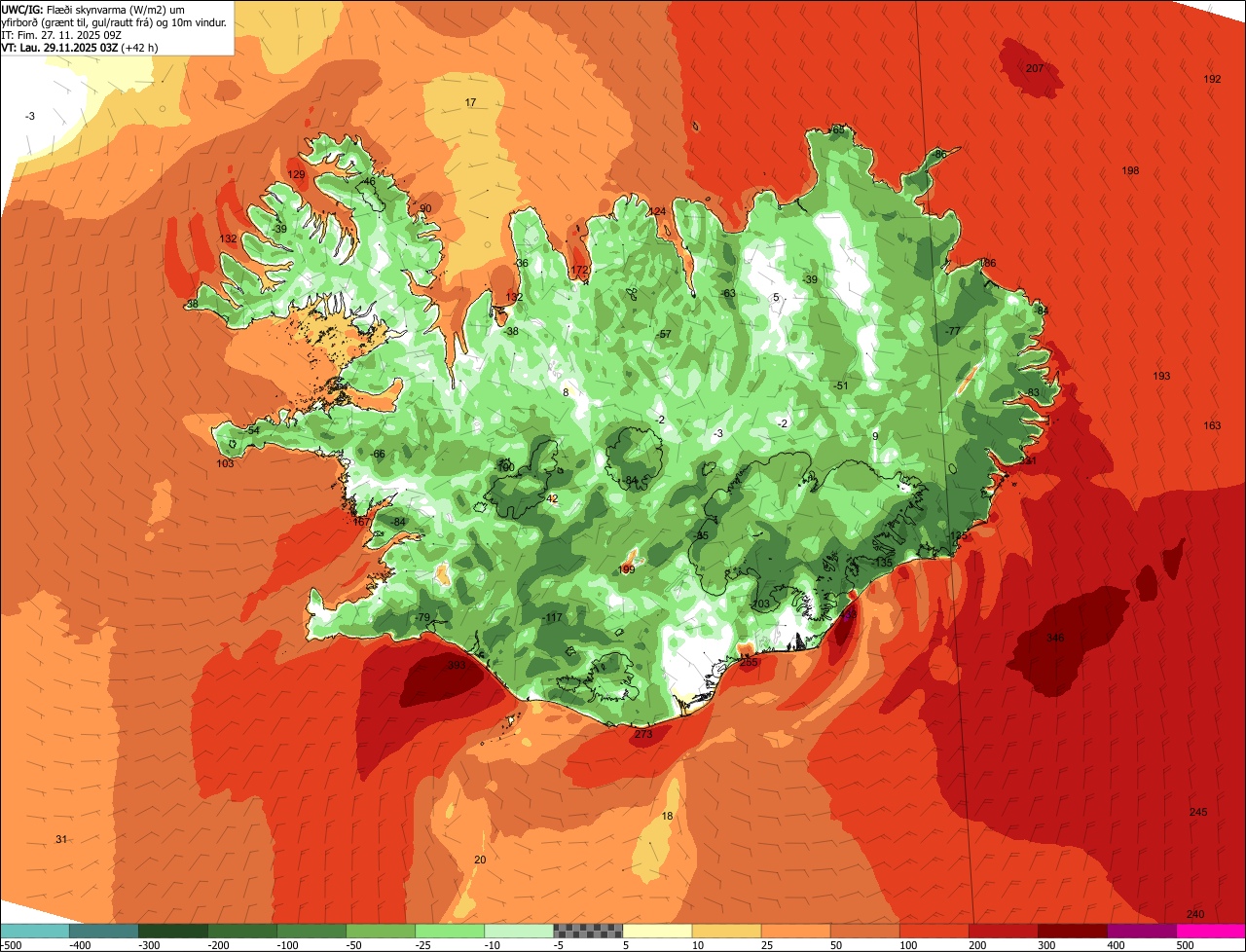The width and height of the screenshot is (1246, 952).
Task: Click the light teal legend swatch between -500 and -400
Action: (35, 931)
